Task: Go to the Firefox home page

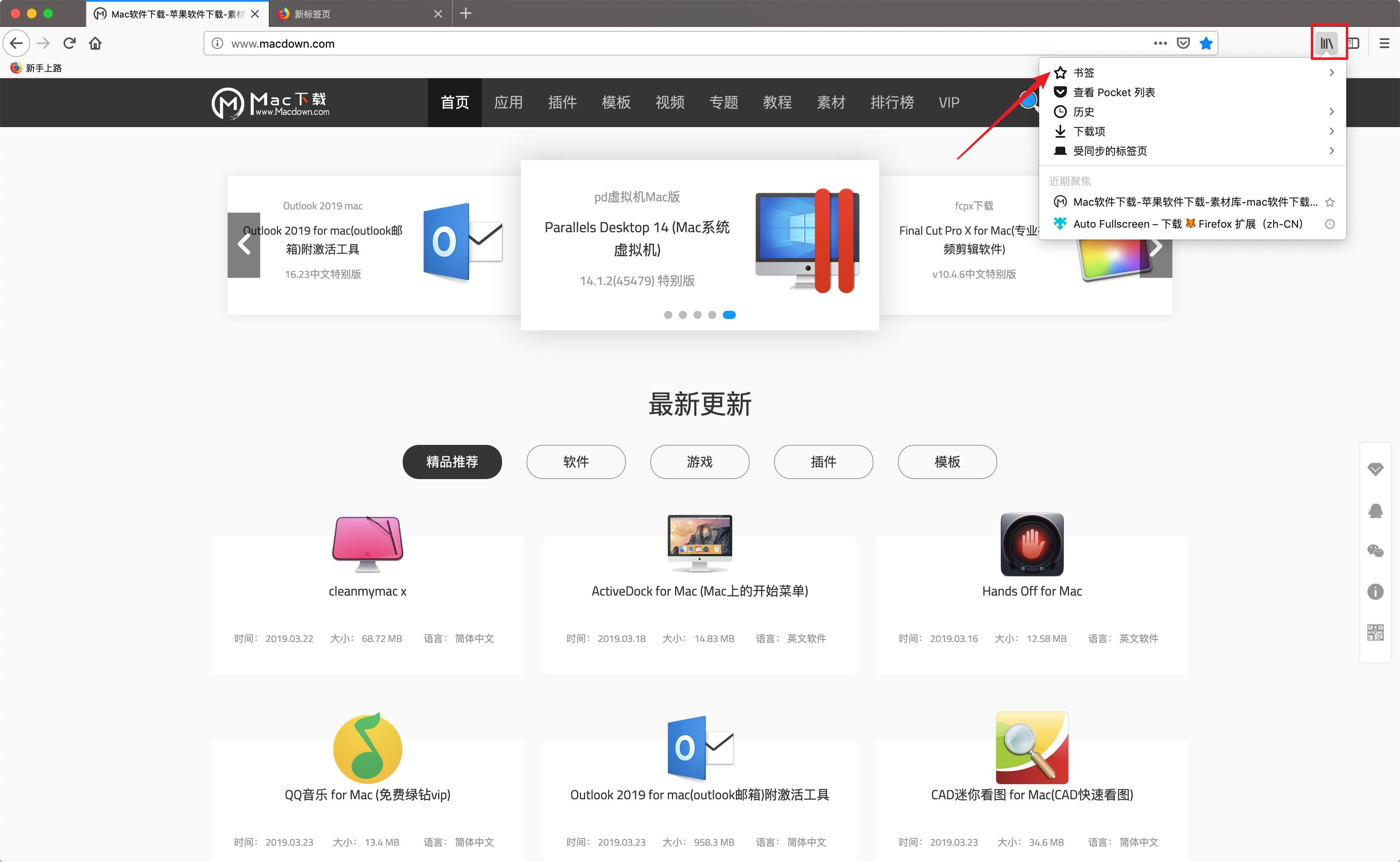Action: [x=96, y=43]
